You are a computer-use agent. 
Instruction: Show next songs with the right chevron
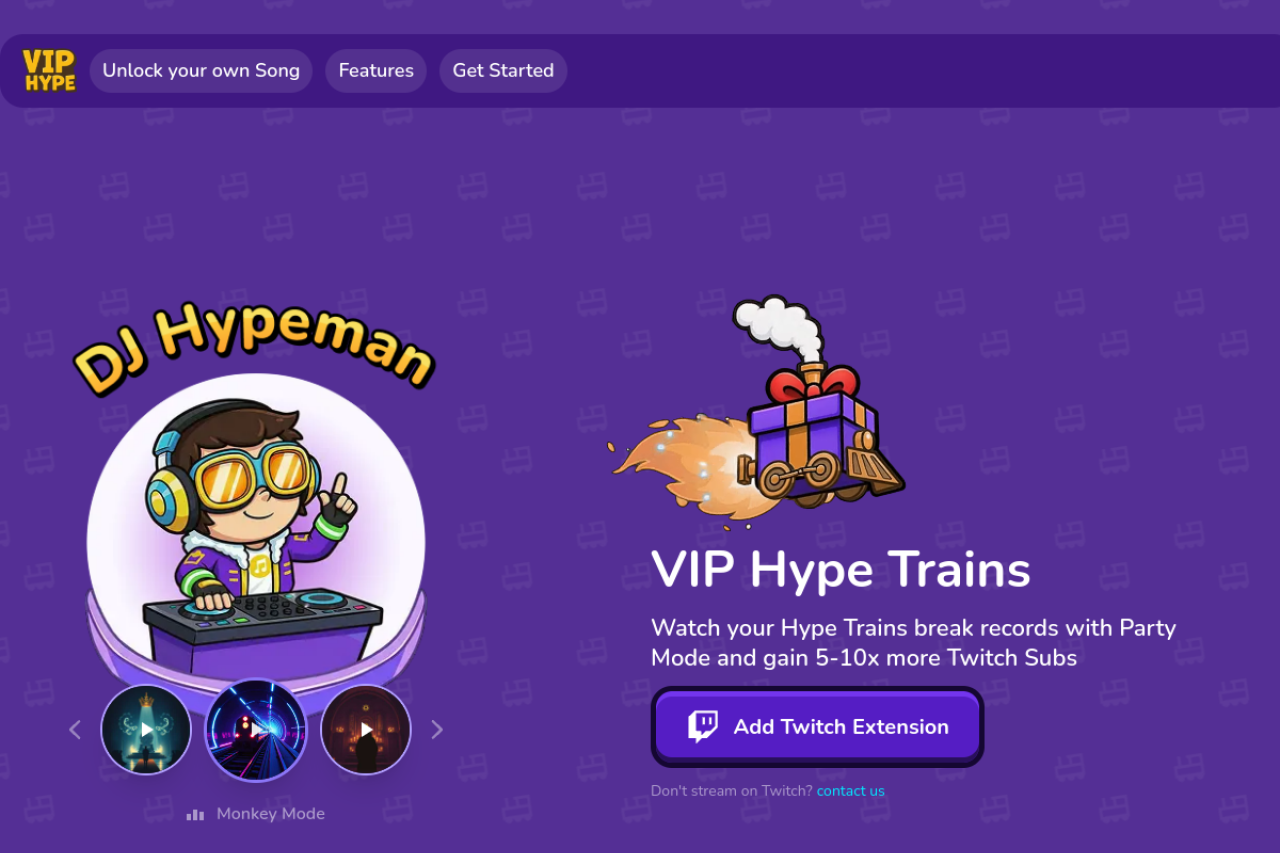click(x=436, y=730)
